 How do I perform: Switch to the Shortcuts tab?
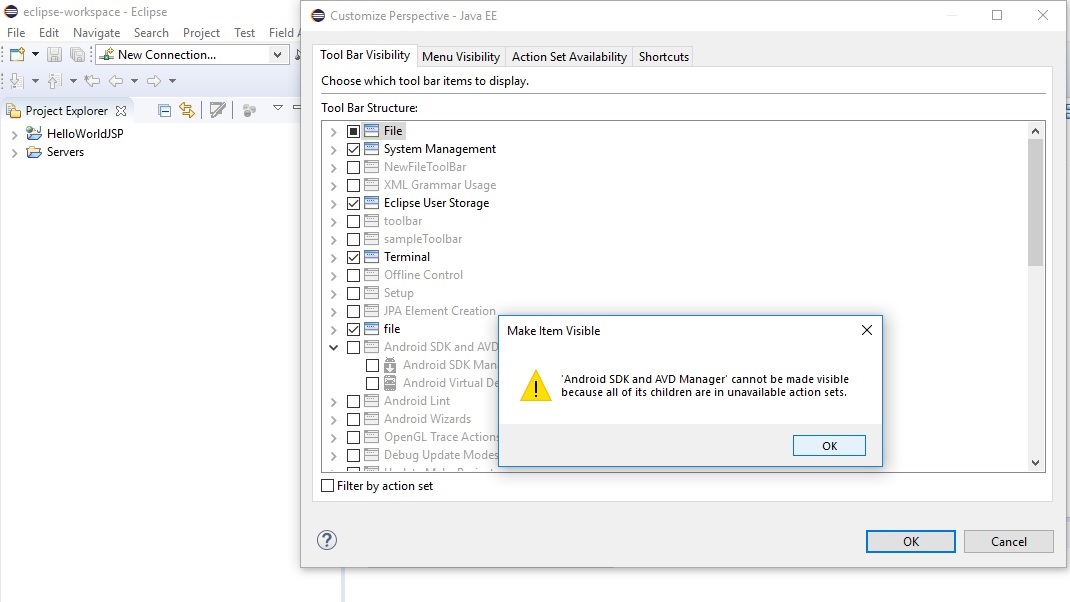point(664,57)
